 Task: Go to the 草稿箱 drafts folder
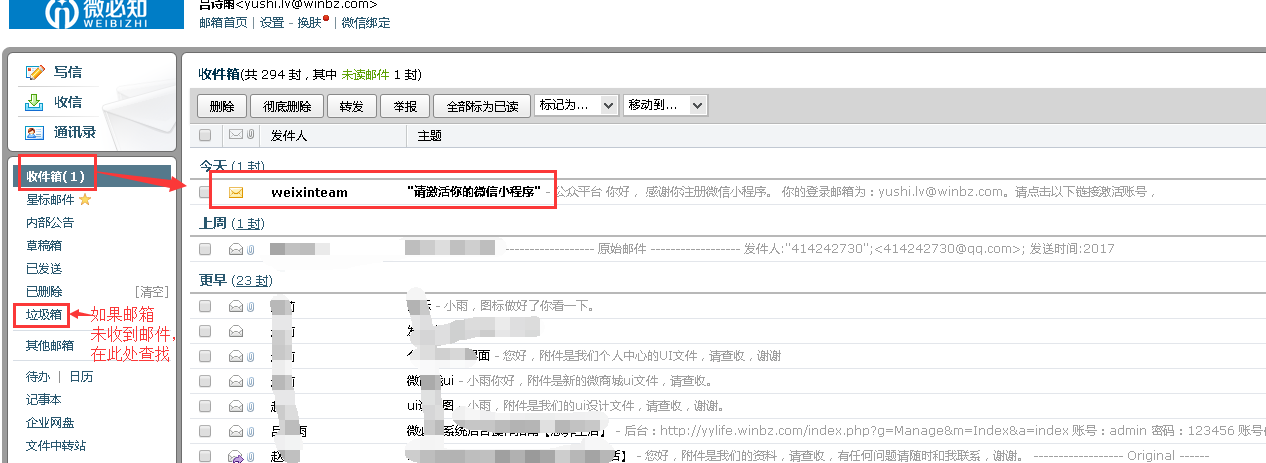pos(43,245)
